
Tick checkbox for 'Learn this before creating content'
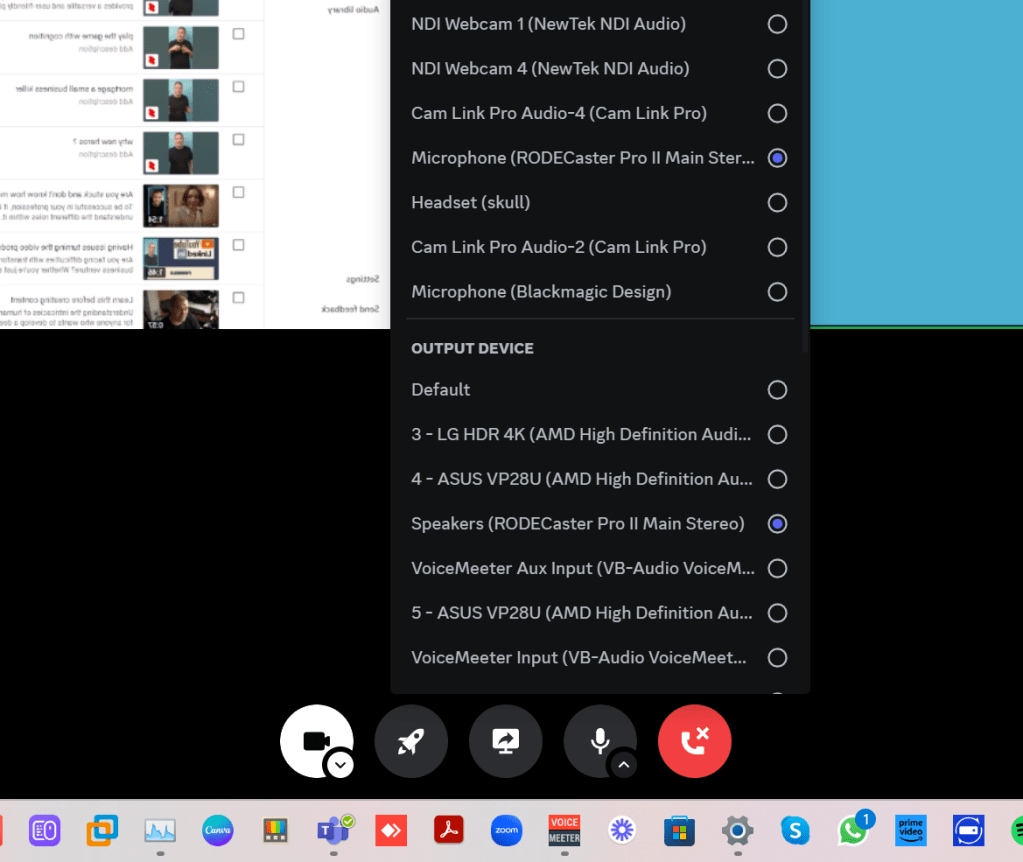tap(239, 298)
